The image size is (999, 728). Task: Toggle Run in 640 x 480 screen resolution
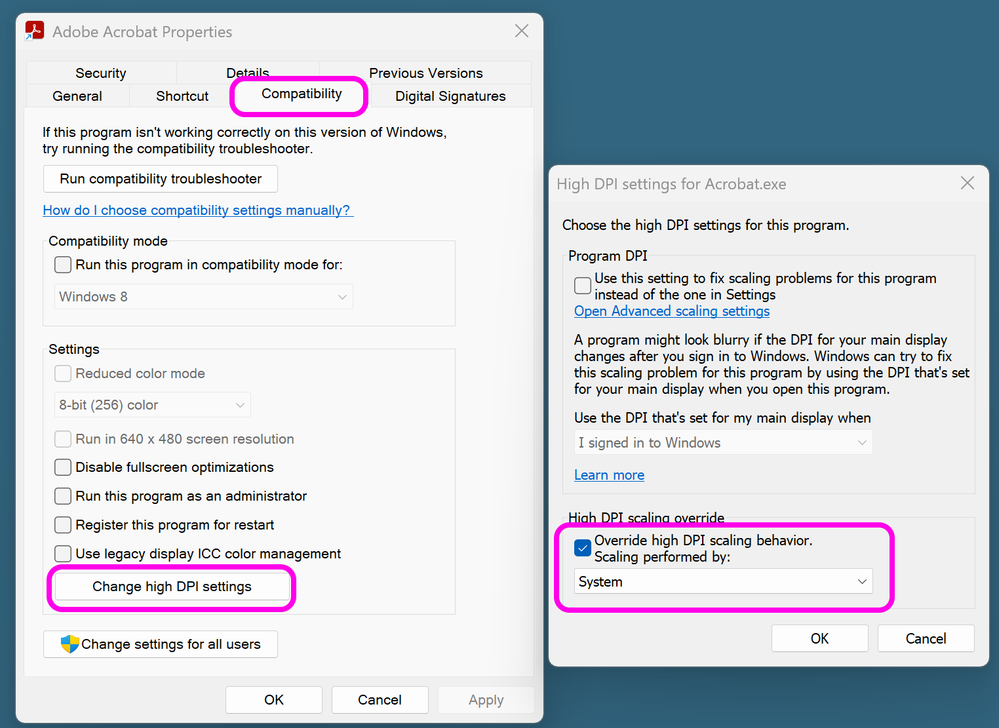coord(63,439)
